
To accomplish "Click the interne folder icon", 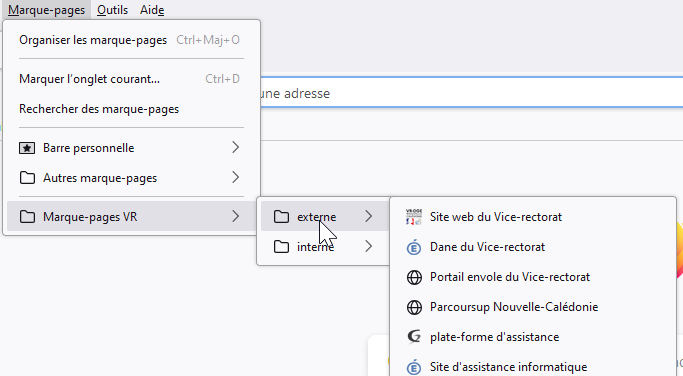I will coord(281,247).
